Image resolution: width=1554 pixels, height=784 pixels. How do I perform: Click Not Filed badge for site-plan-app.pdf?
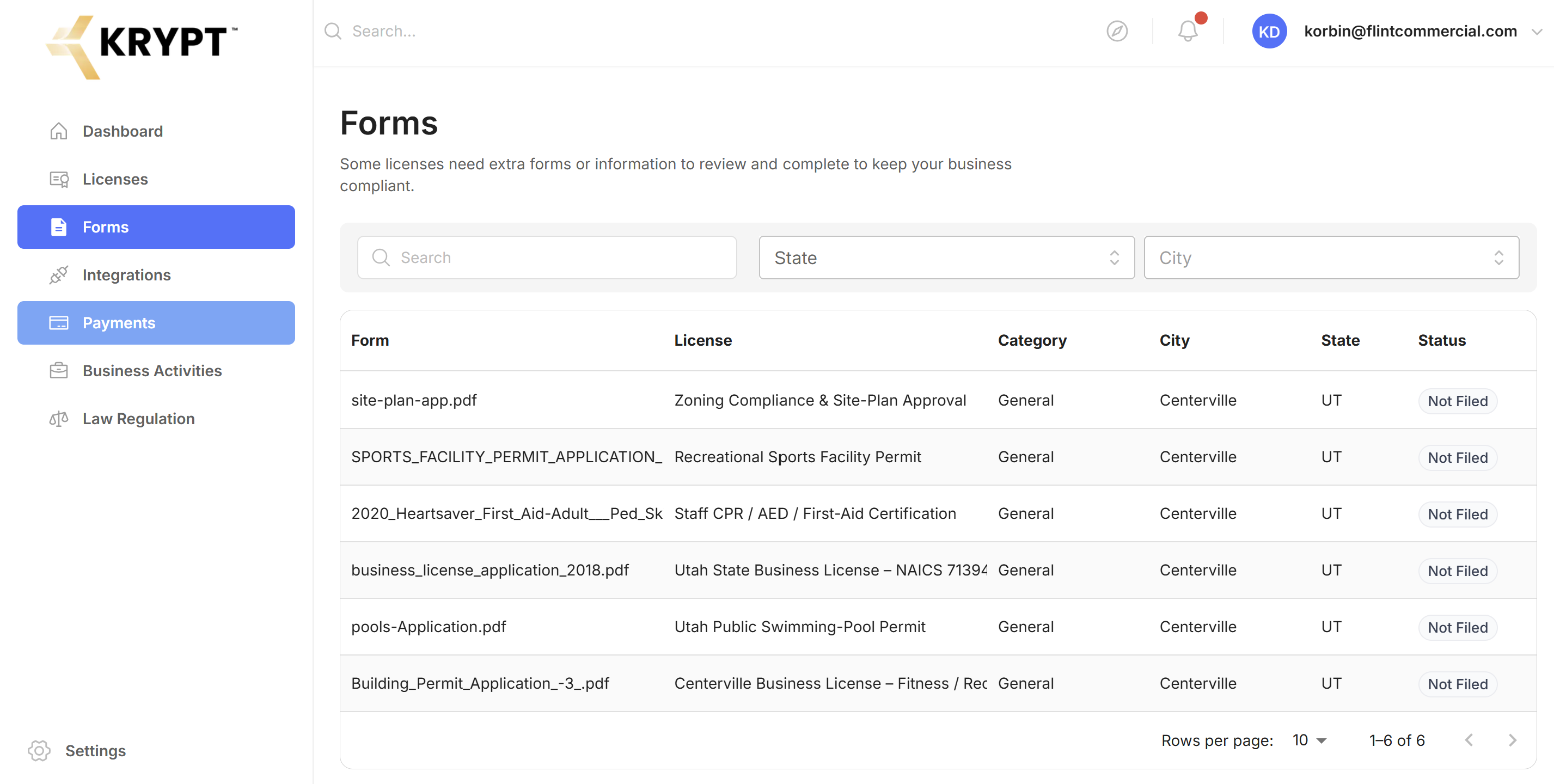pos(1458,401)
